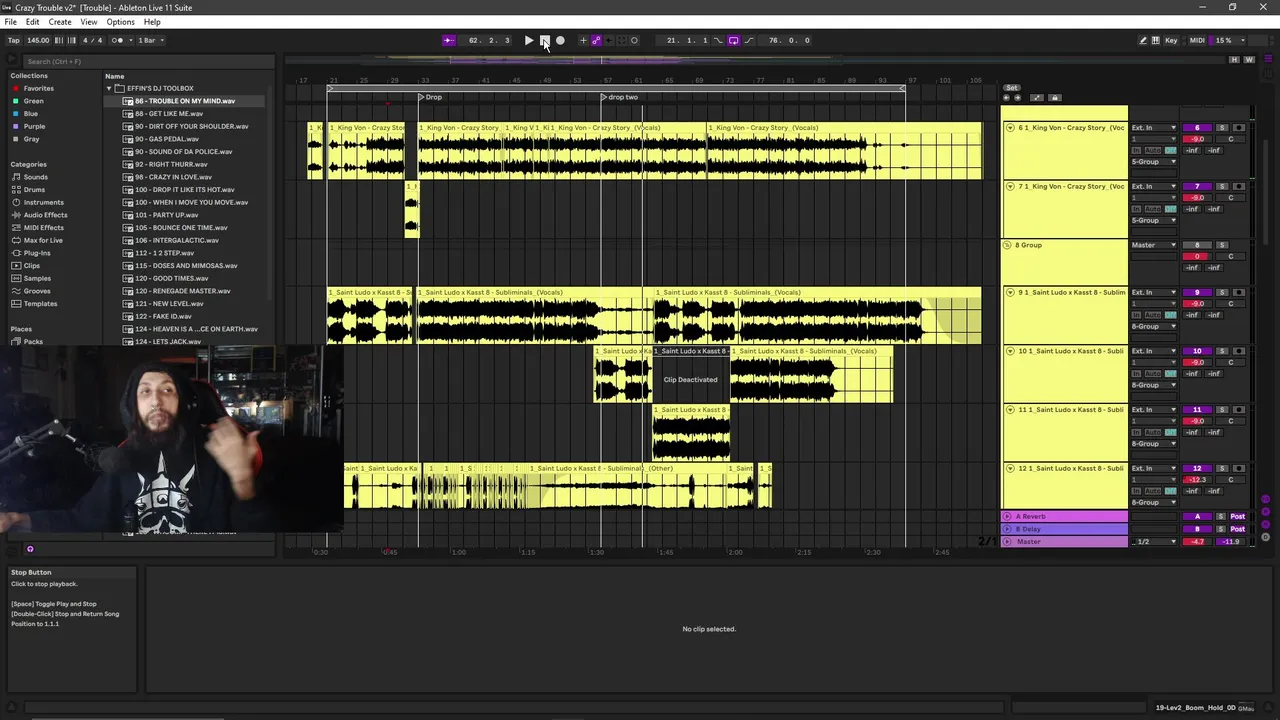Open the Audio Effects category
Image resolution: width=1280 pixels, height=720 pixels.
tap(46, 215)
